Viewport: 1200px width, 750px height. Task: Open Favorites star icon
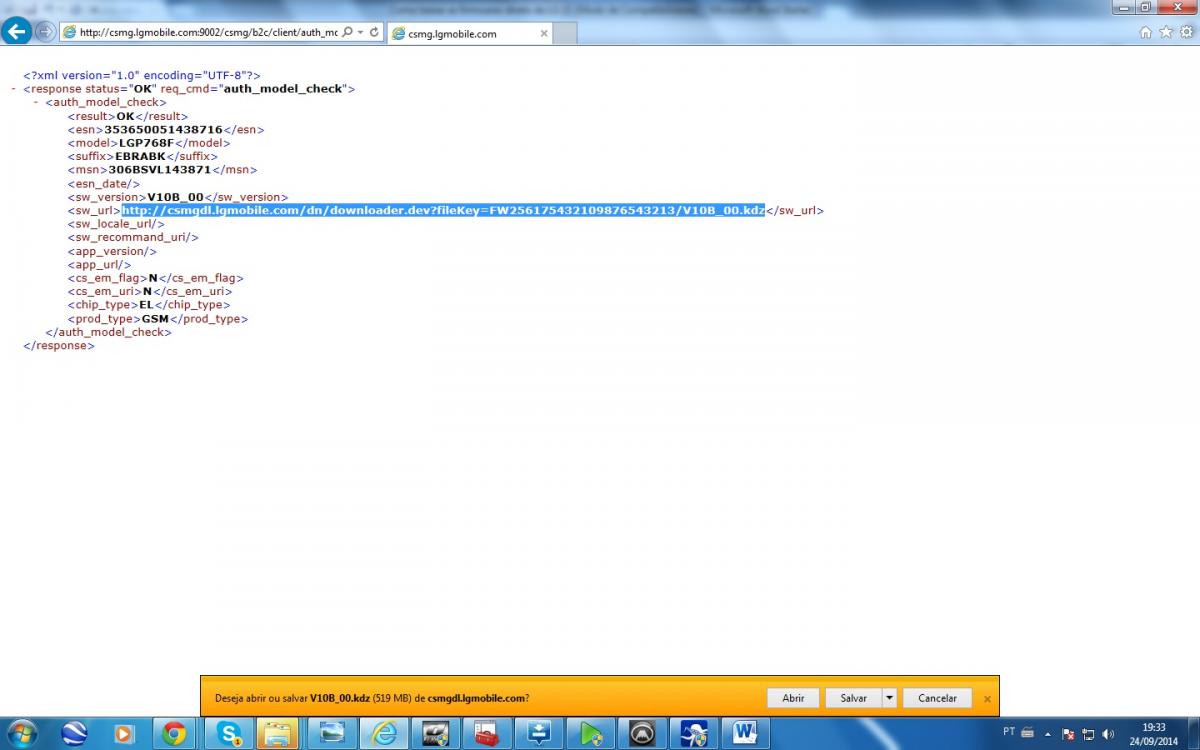[1165, 32]
